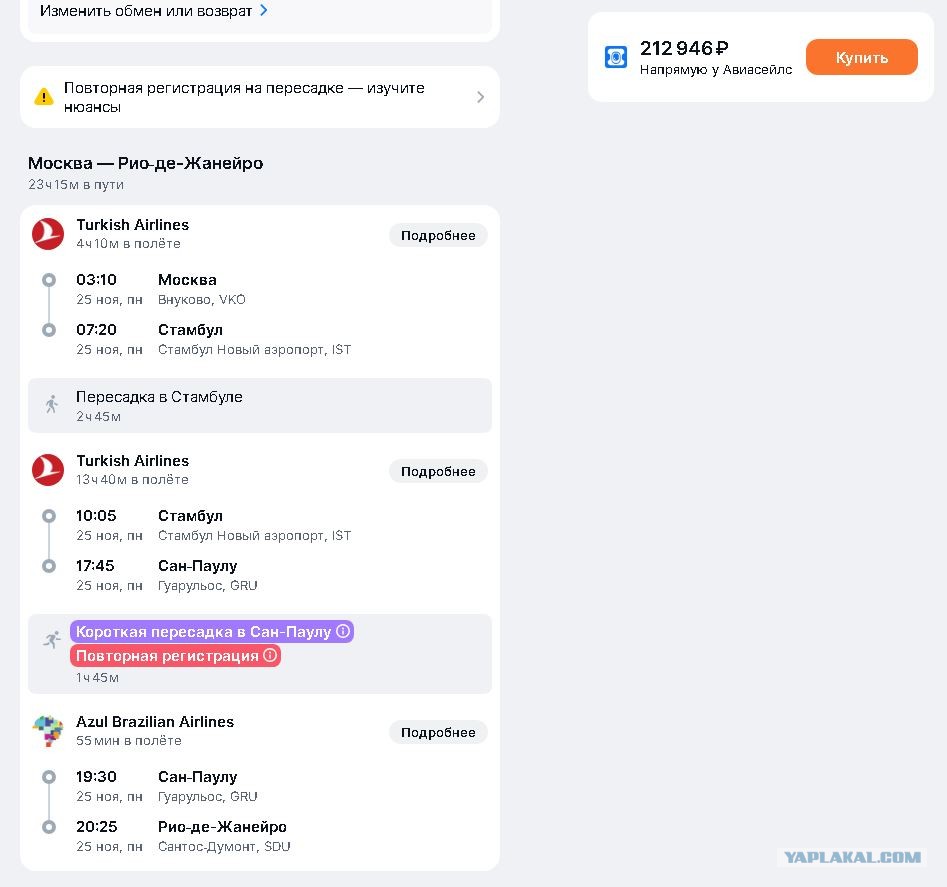The height and width of the screenshot is (887, 947).
Task: Click running person icon at Сан-Паулу transfer
Action: pyautogui.click(x=52, y=639)
